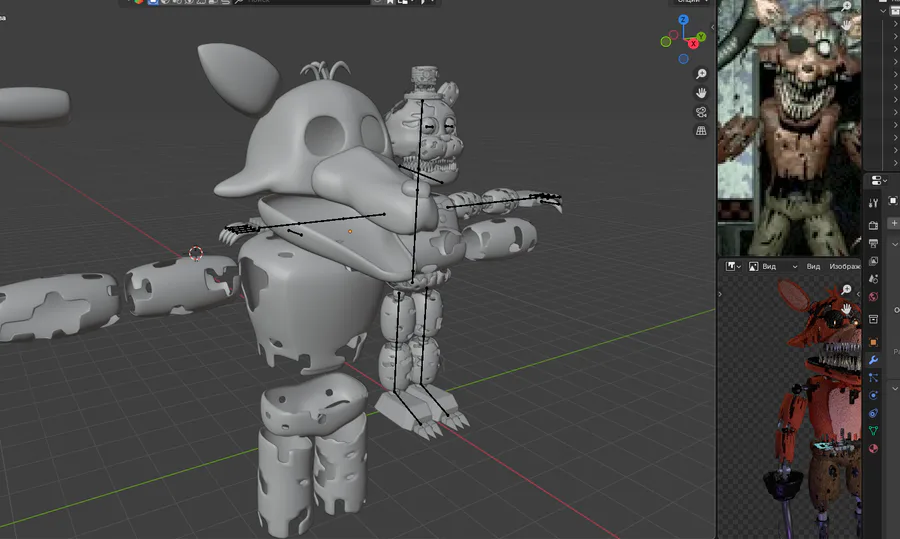Collapse the lower panel chevron in the Properties editor
Screen dimensions: 900x539
click(x=895, y=389)
